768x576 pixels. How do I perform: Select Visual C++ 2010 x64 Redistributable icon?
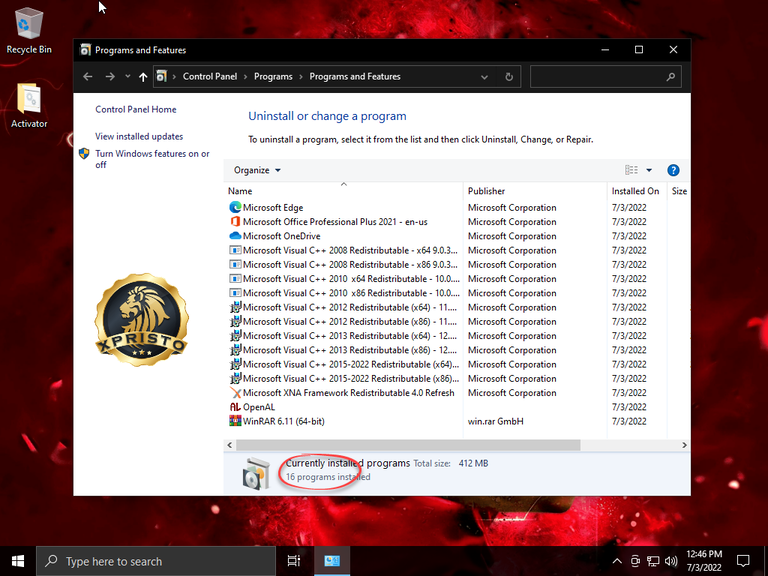coord(235,278)
